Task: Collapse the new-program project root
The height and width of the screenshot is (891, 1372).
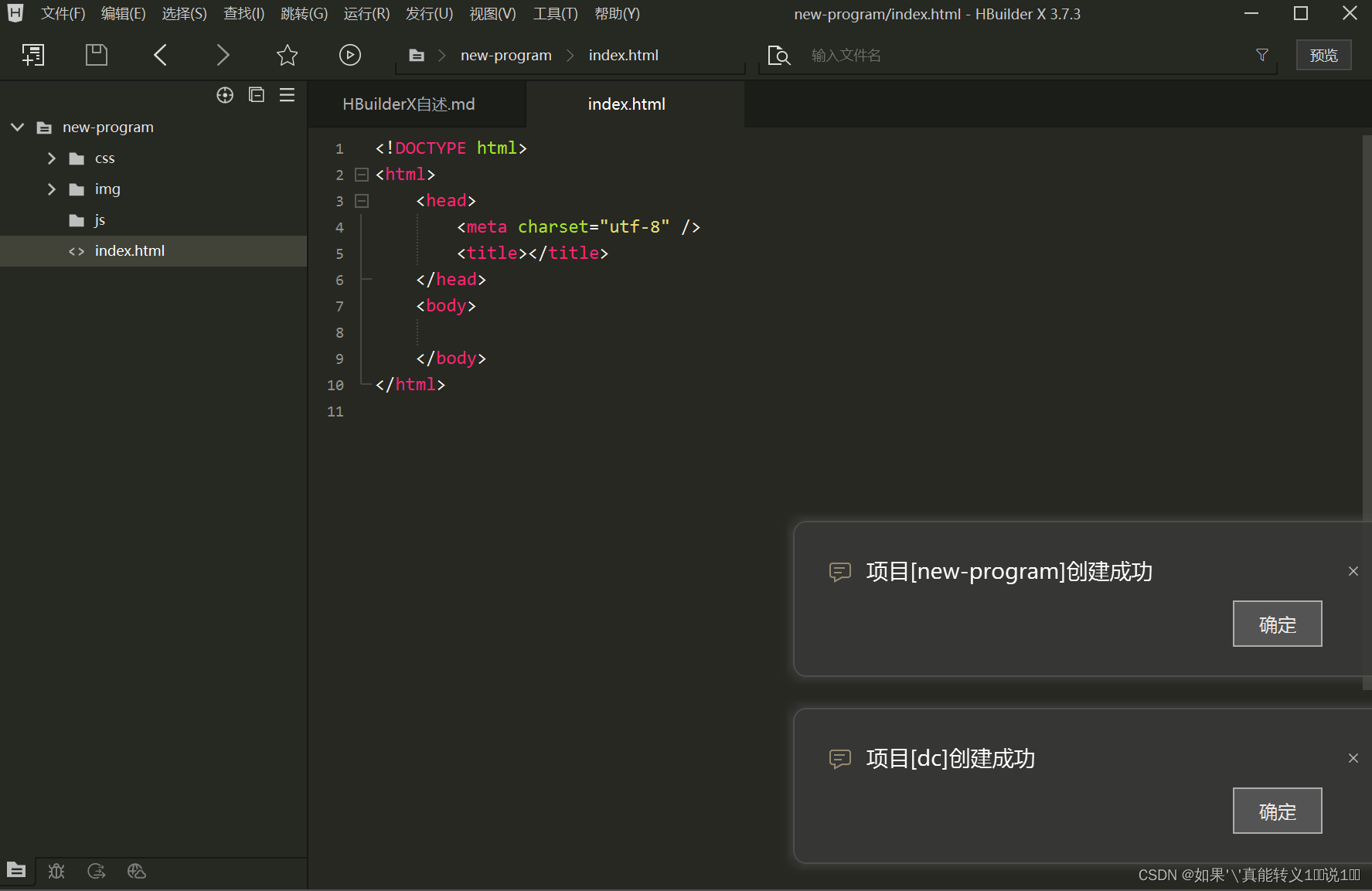Action: coord(18,127)
